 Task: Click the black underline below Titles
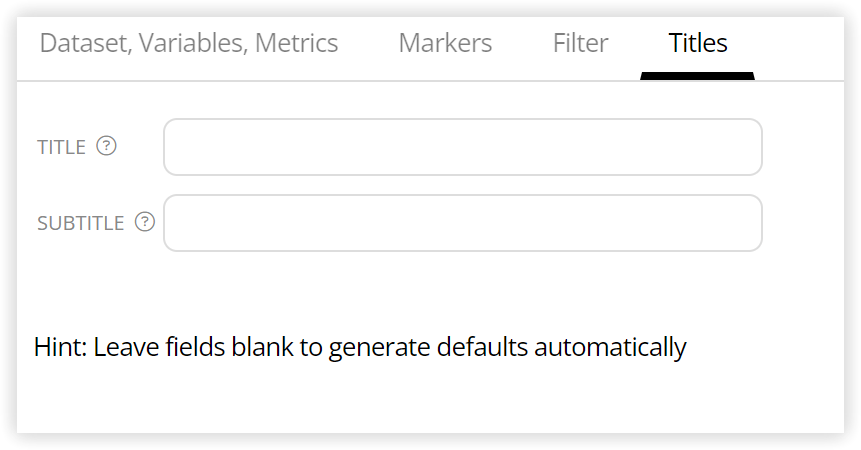coord(697,76)
